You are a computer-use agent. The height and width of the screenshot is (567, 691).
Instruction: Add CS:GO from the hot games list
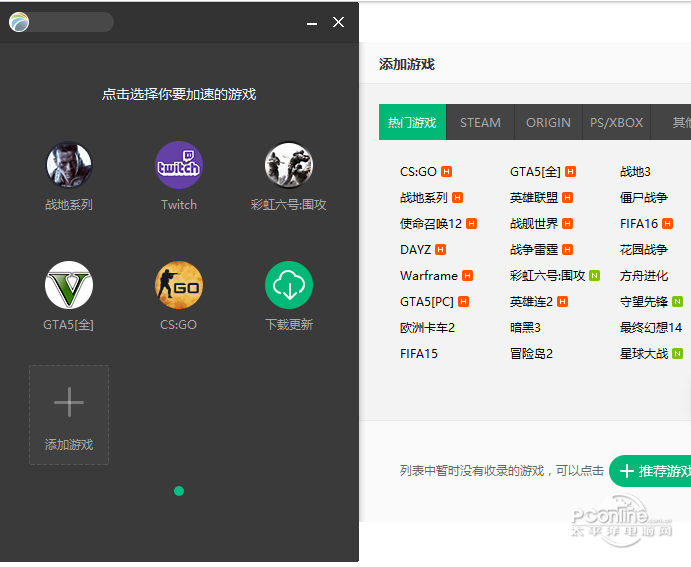coord(418,171)
